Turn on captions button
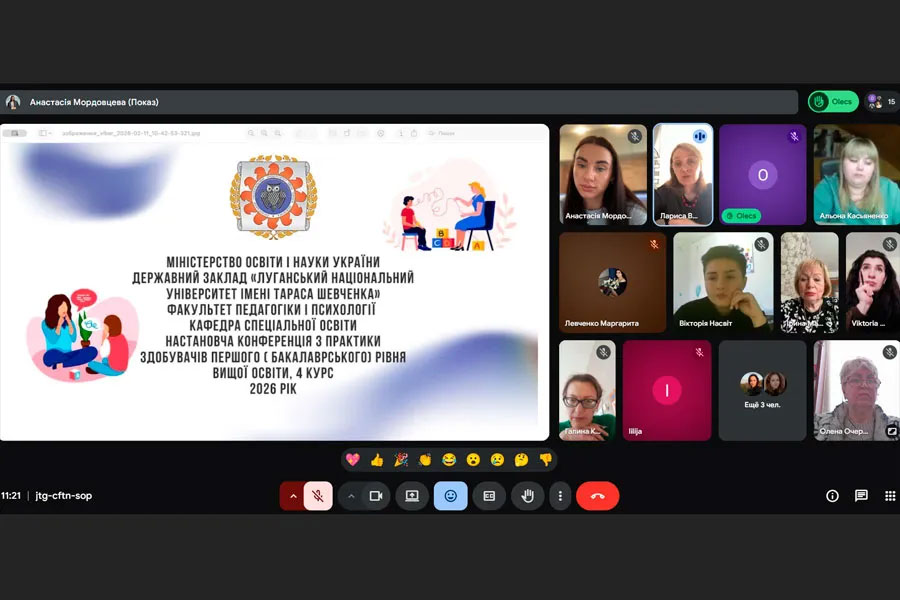Screen dimensions: 900x600 [489, 496]
